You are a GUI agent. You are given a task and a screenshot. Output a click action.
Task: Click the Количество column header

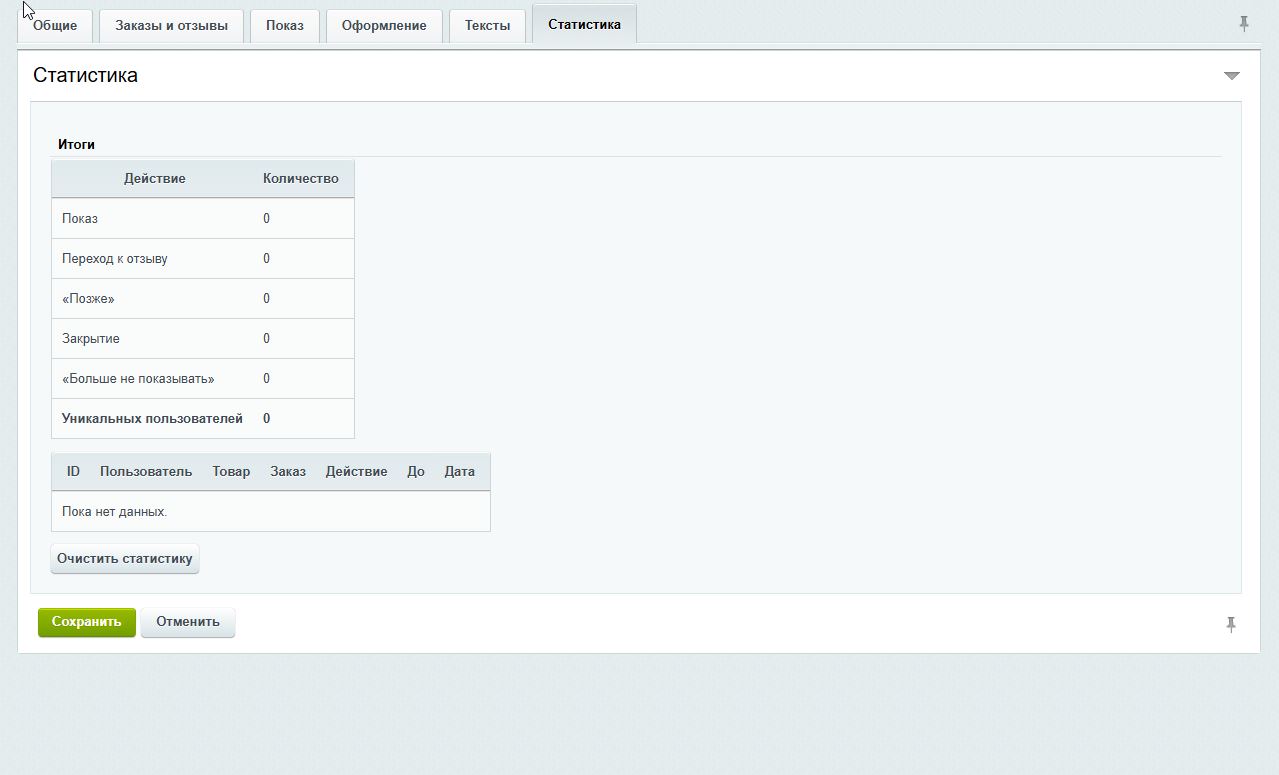[x=301, y=178]
